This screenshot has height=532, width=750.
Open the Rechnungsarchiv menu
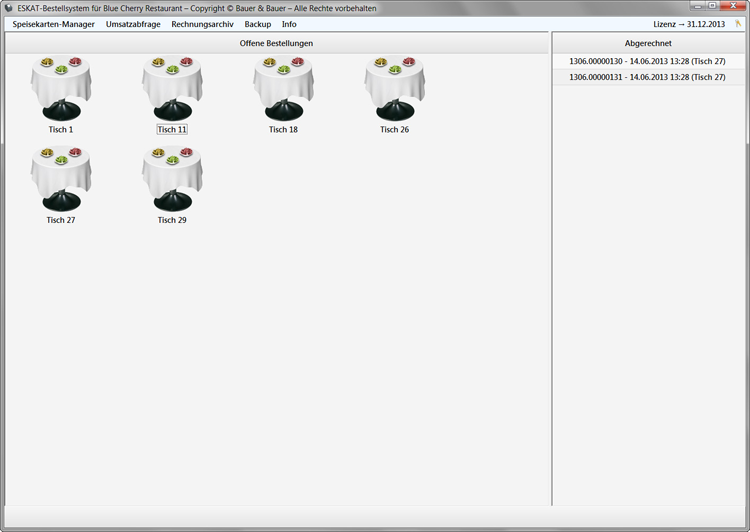202,24
